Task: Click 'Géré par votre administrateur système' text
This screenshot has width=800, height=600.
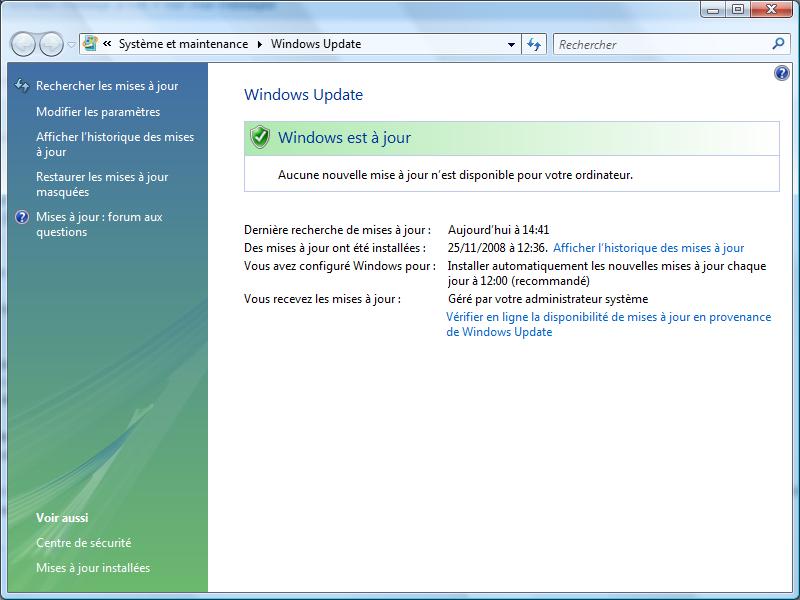Action: coord(548,299)
